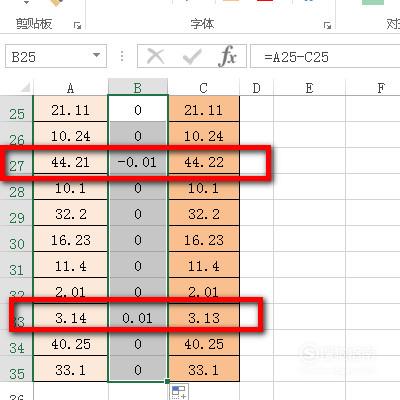The width and height of the screenshot is (400, 400).
Task: Select row 25 header
Action: (16, 109)
